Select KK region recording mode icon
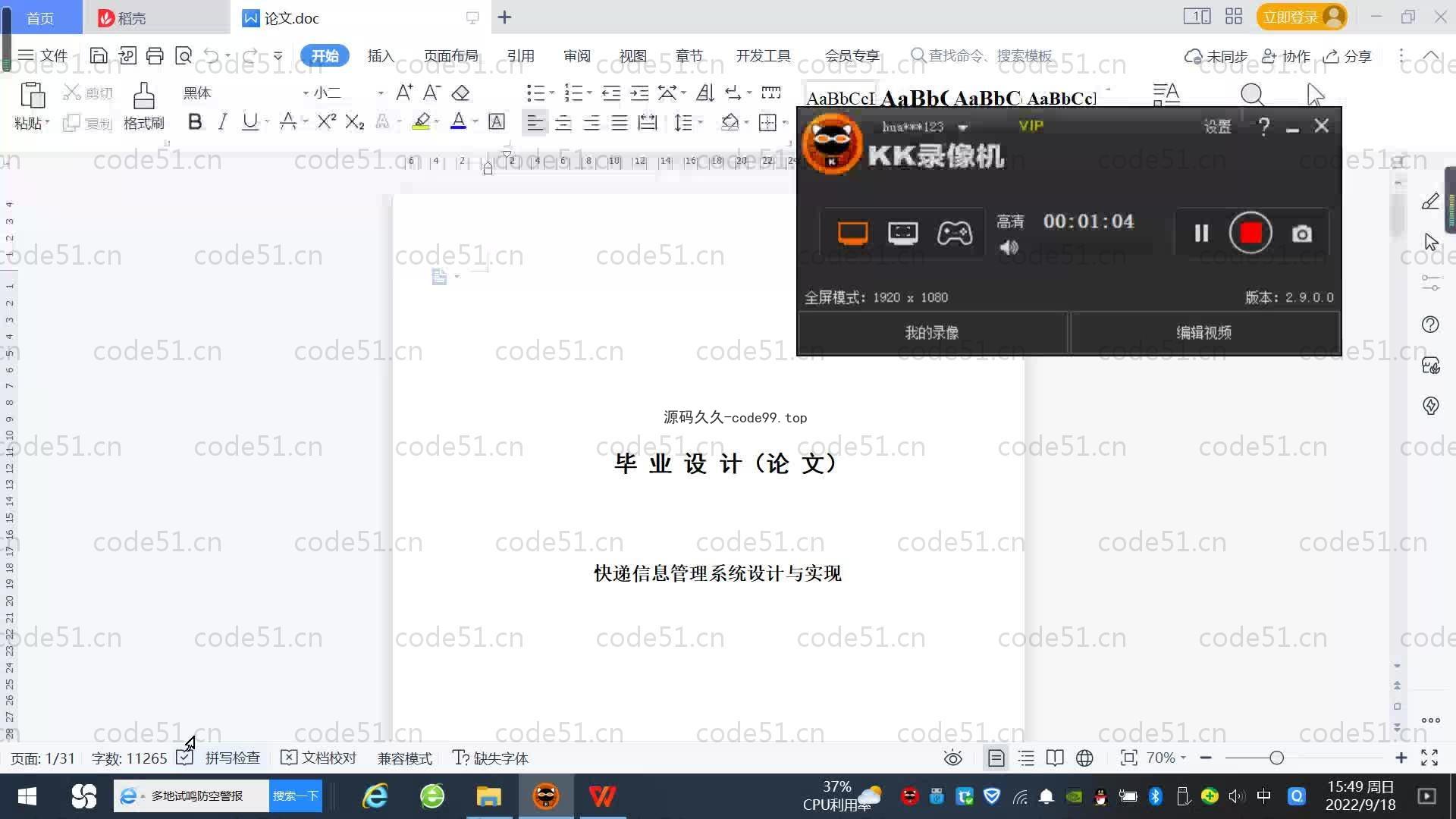Viewport: 1456px width, 819px height. (x=903, y=233)
